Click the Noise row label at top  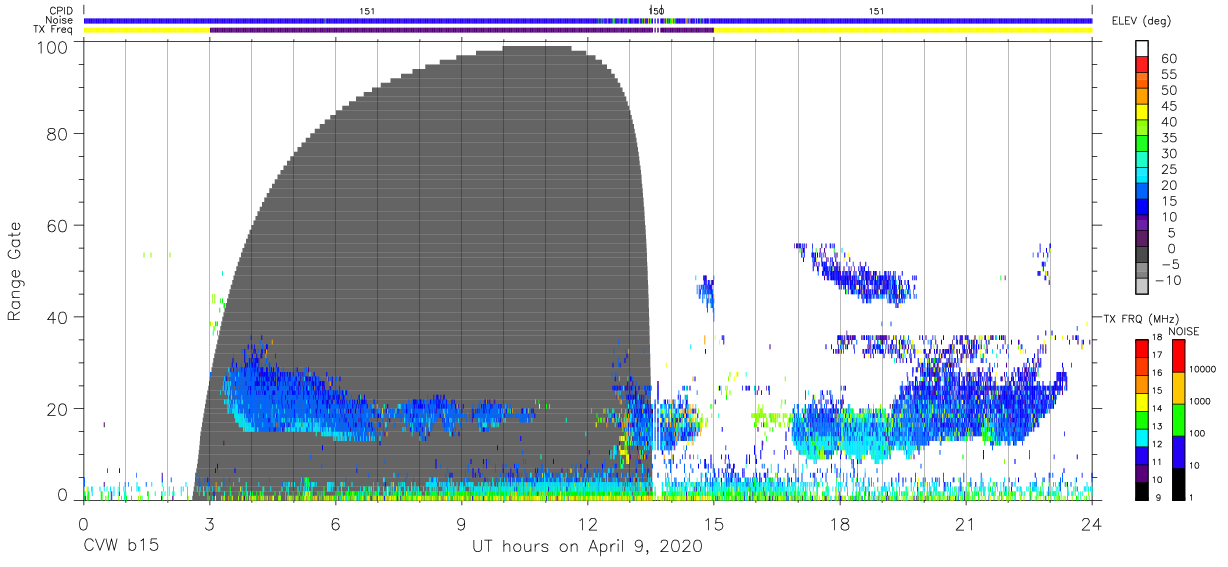tap(59, 20)
